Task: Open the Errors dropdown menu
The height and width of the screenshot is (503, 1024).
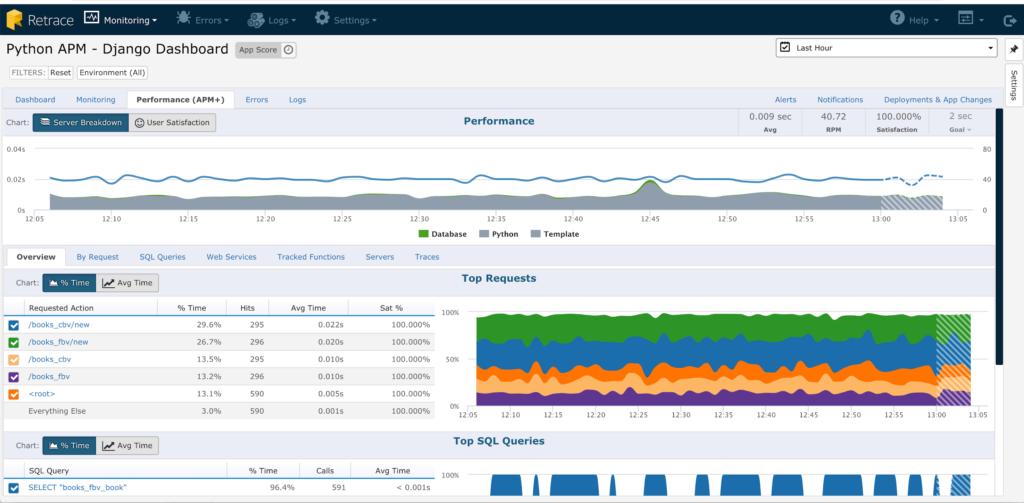Action: [202, 20]
